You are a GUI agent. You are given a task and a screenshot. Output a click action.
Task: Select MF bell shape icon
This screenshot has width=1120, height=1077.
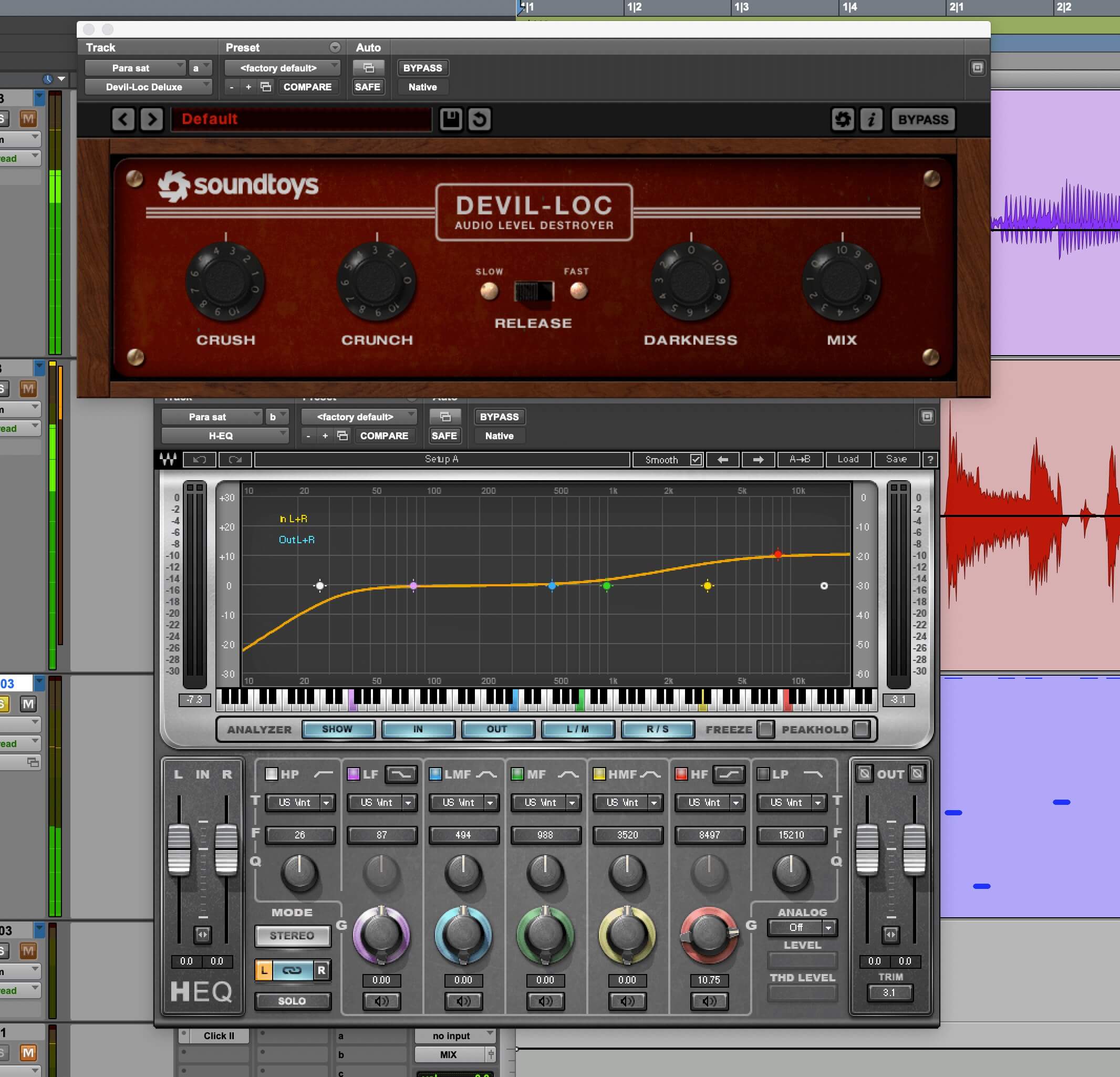point(568,774)
